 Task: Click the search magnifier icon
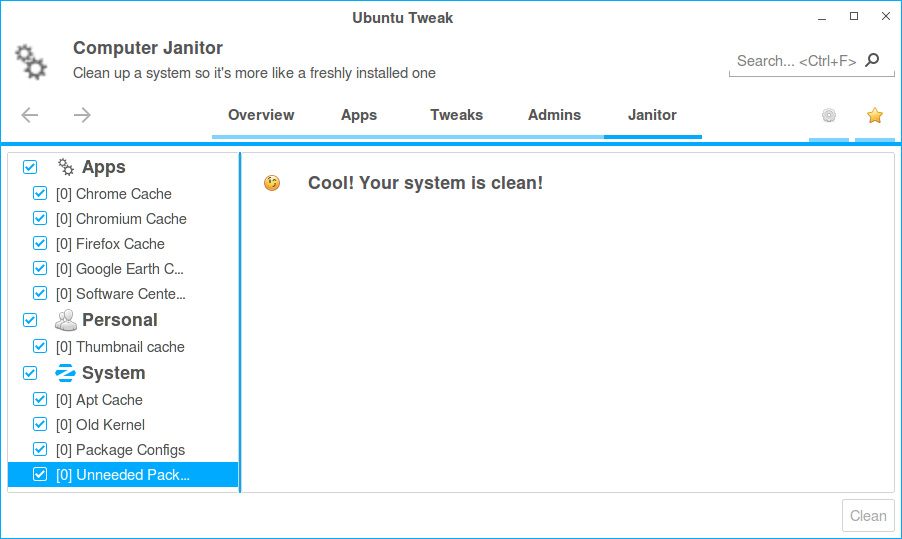(873, 60)
